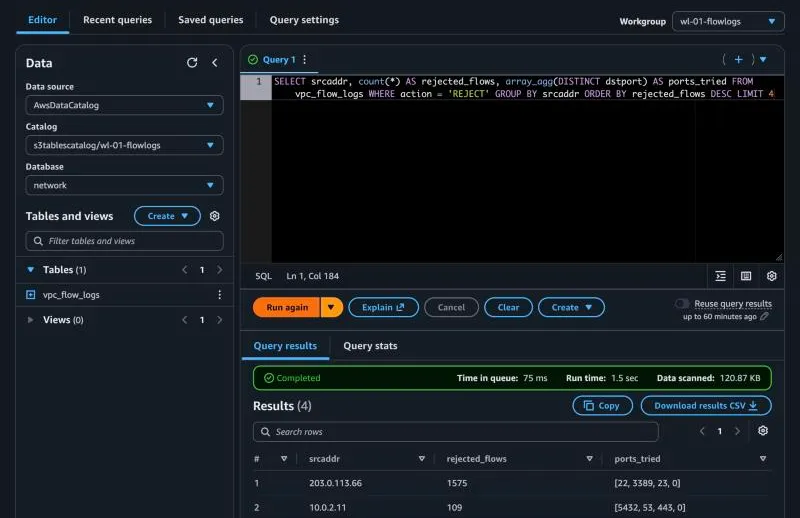Viewport: 800px width, 518px height.
Task: Select the Query 1 tab
Action: pos(279,60)
